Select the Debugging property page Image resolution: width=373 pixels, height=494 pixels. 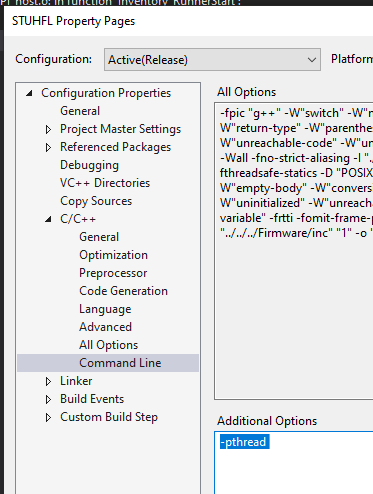coord(89,165)
